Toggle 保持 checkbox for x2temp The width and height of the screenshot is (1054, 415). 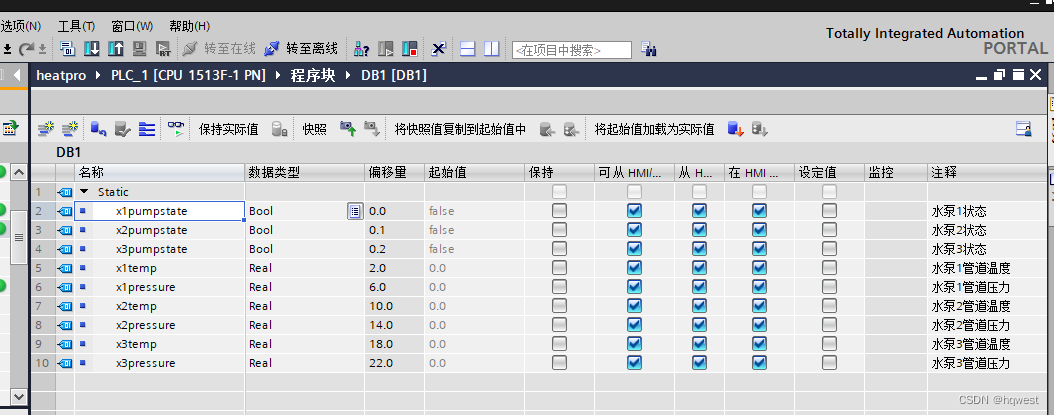pos(559,306)
